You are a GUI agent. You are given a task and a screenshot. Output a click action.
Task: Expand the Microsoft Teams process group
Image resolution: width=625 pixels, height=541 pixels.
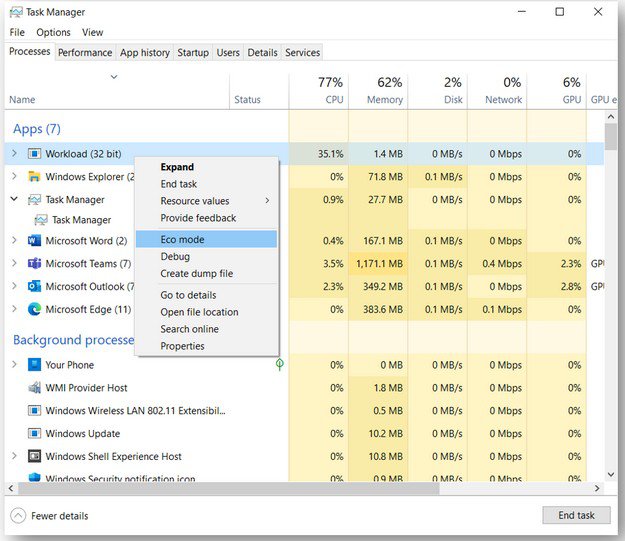[14, 264]
